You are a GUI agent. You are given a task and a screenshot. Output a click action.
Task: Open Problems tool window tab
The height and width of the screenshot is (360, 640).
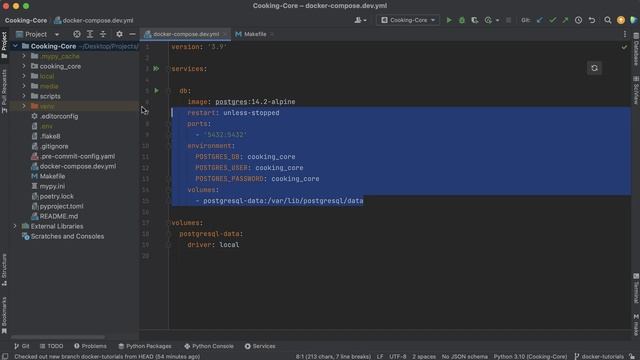tap(90, 346)
